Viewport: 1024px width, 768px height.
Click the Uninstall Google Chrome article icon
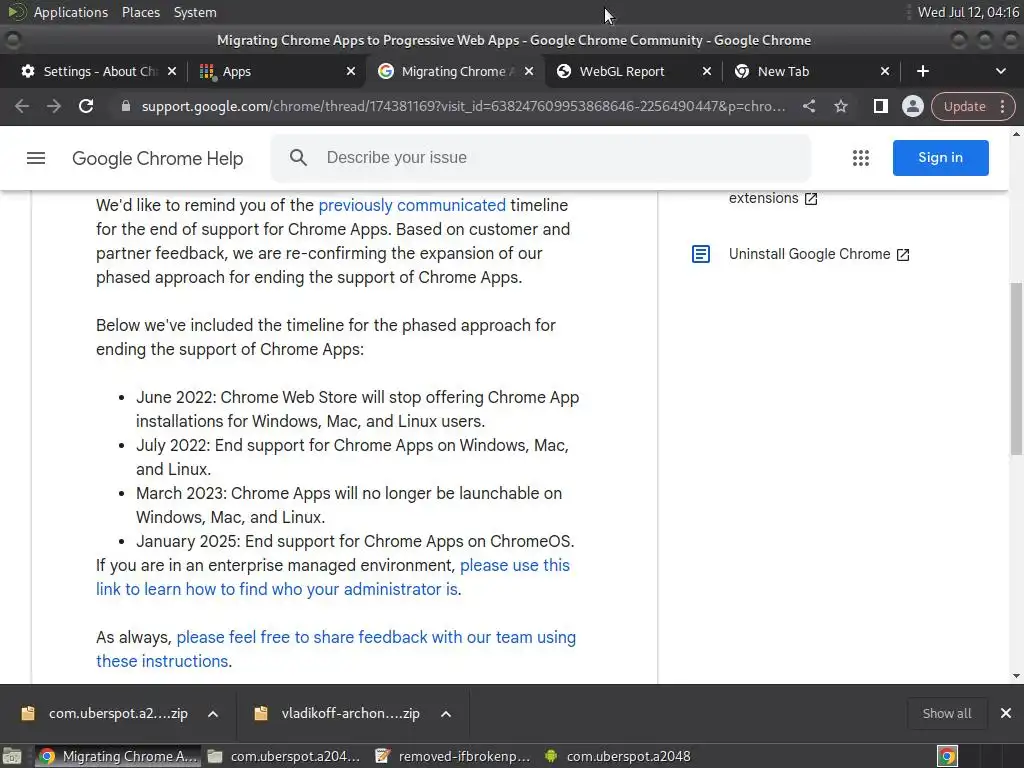click(701, 254)
